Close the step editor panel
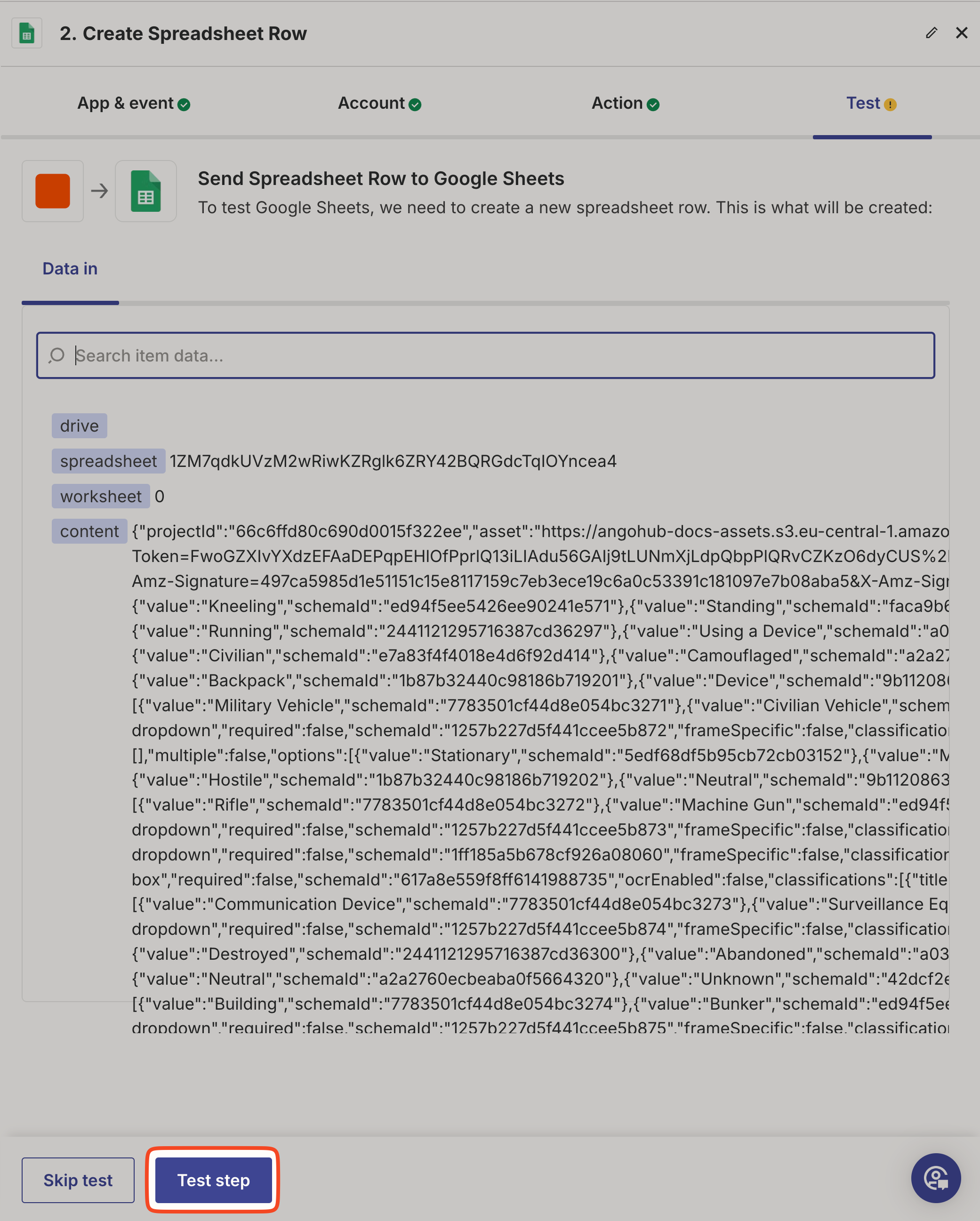Screen dimensions: 980x1221 pos(961,33)
